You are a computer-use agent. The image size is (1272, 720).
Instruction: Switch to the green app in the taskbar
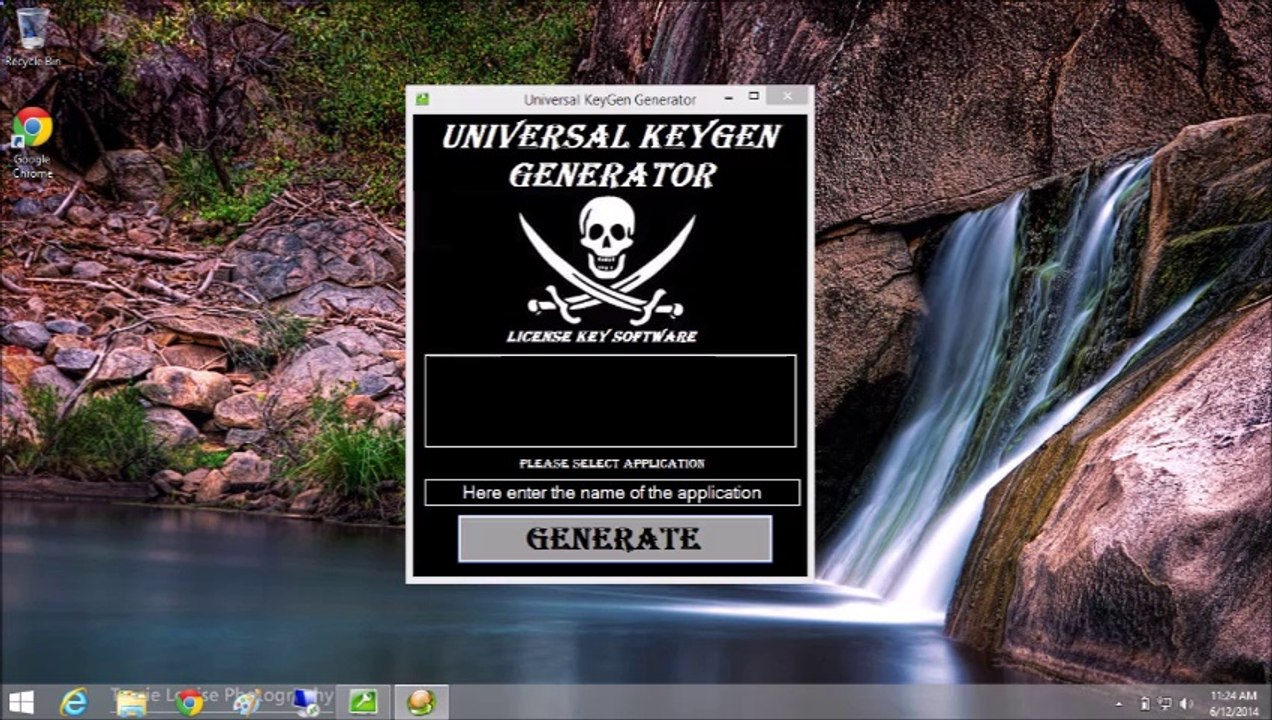[x=363, y=703]
